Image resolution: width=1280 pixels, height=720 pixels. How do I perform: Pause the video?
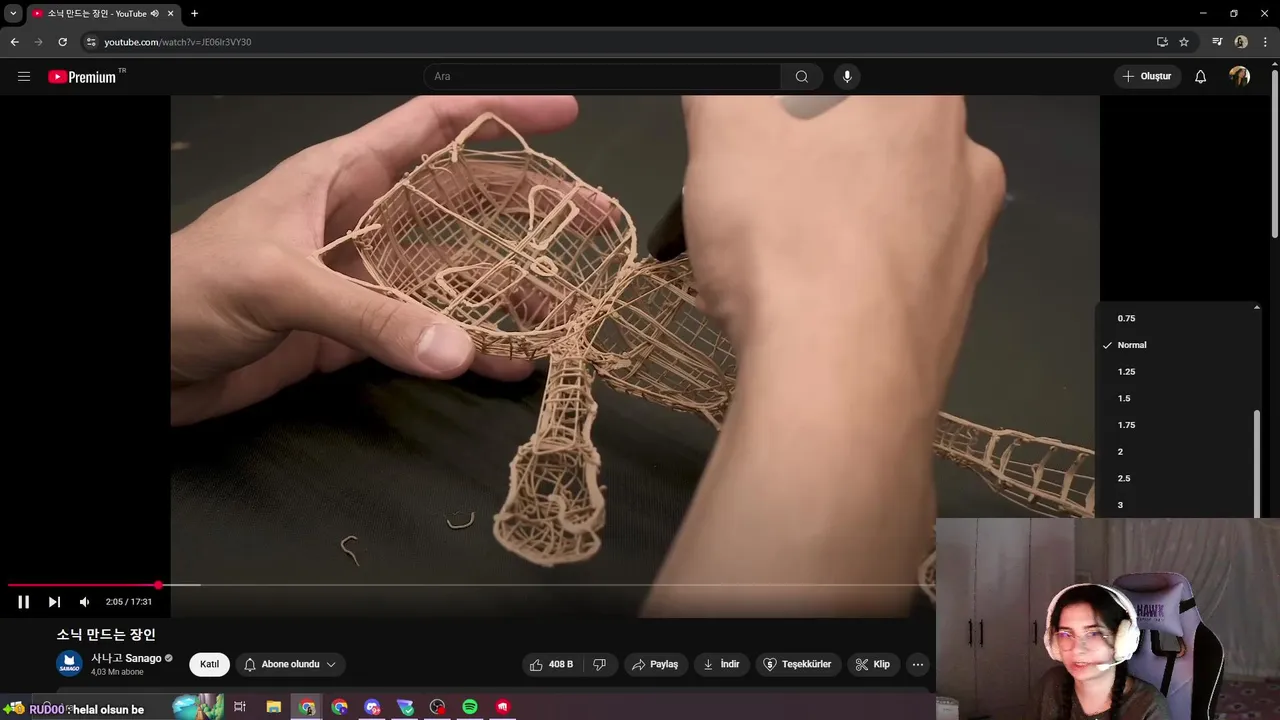click(24, 602)
